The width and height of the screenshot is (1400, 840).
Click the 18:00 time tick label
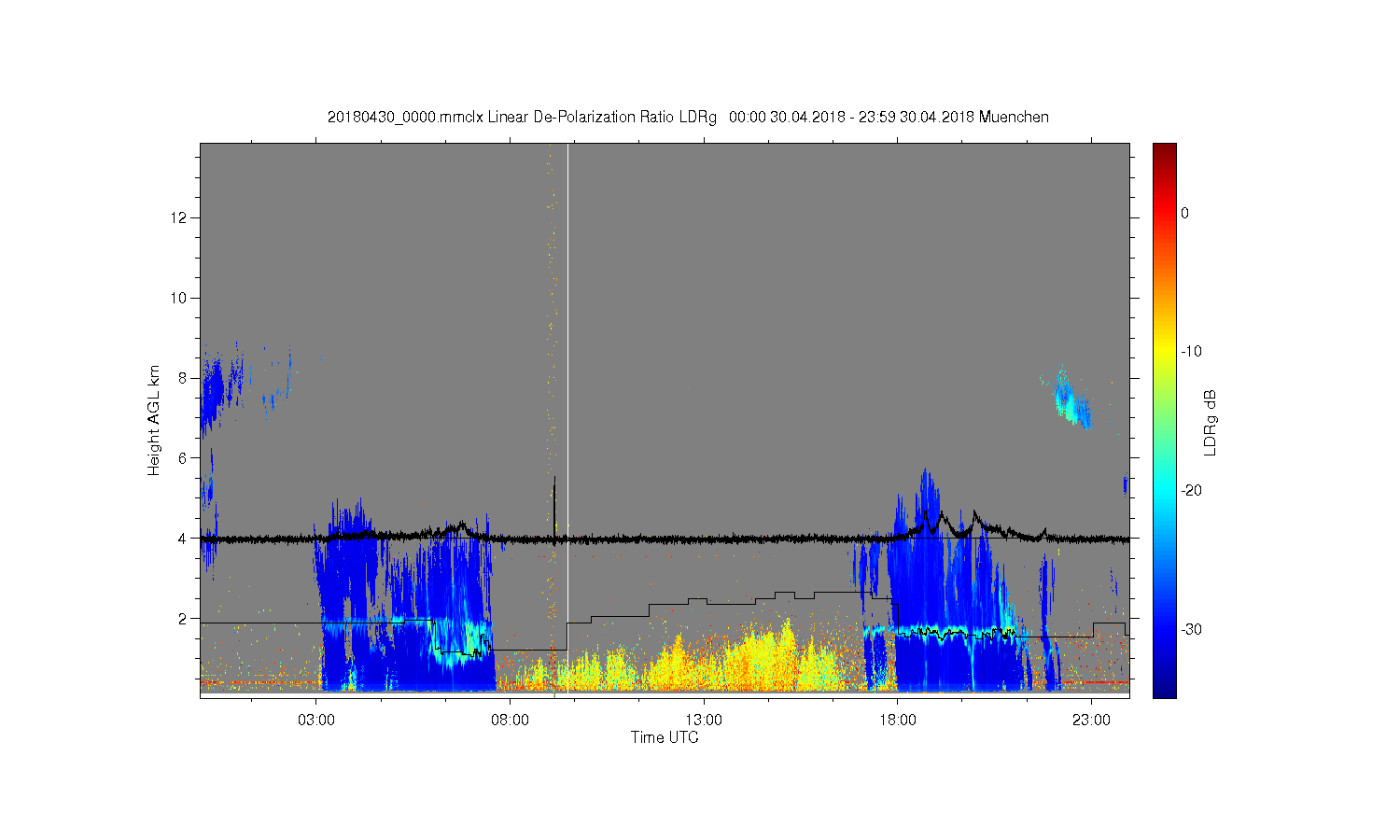click(897, 720)
